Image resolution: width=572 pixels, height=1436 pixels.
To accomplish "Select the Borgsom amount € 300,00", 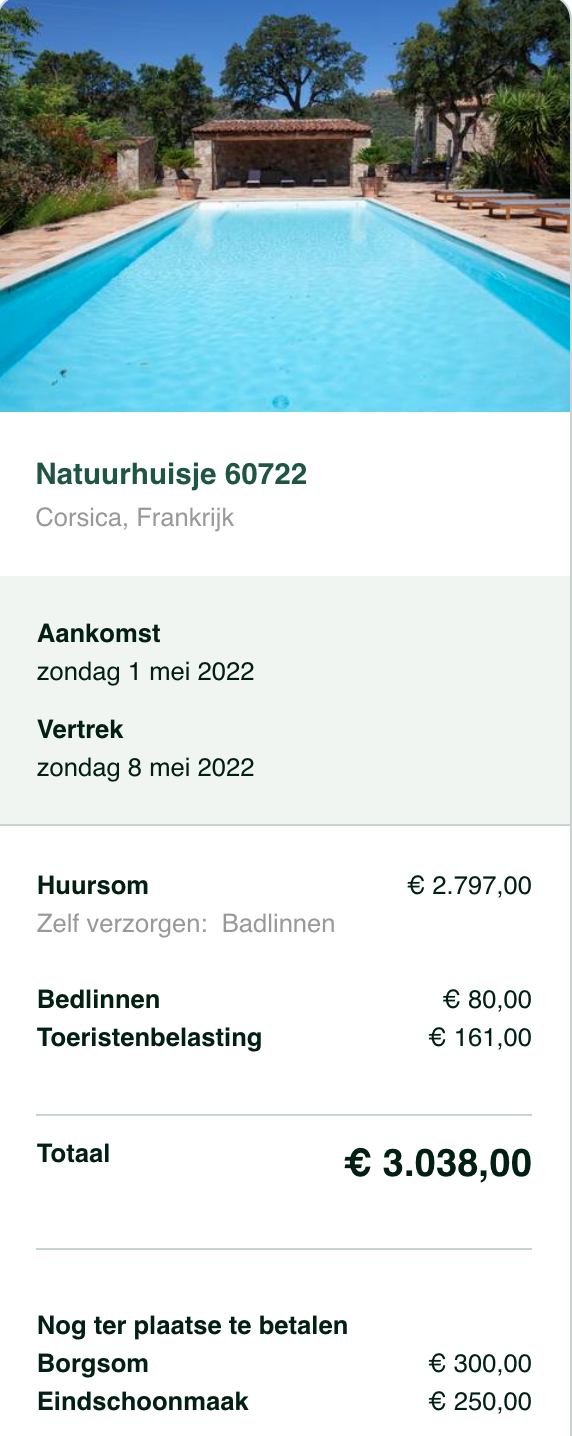I will [x=480, y=1363].
